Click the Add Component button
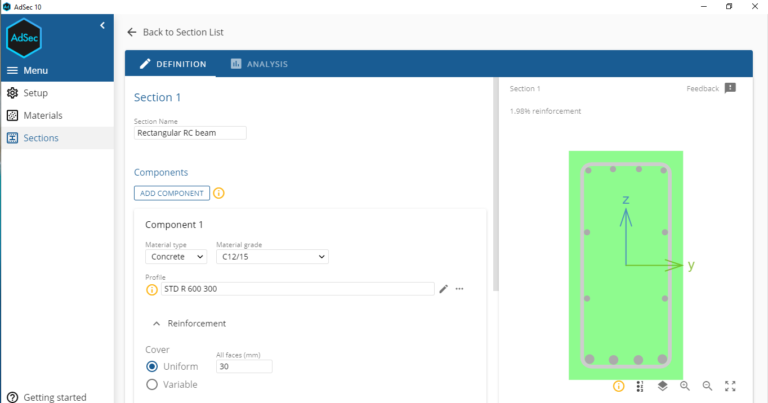The width and height of the screenshot is (768, 403). point(171,193)
